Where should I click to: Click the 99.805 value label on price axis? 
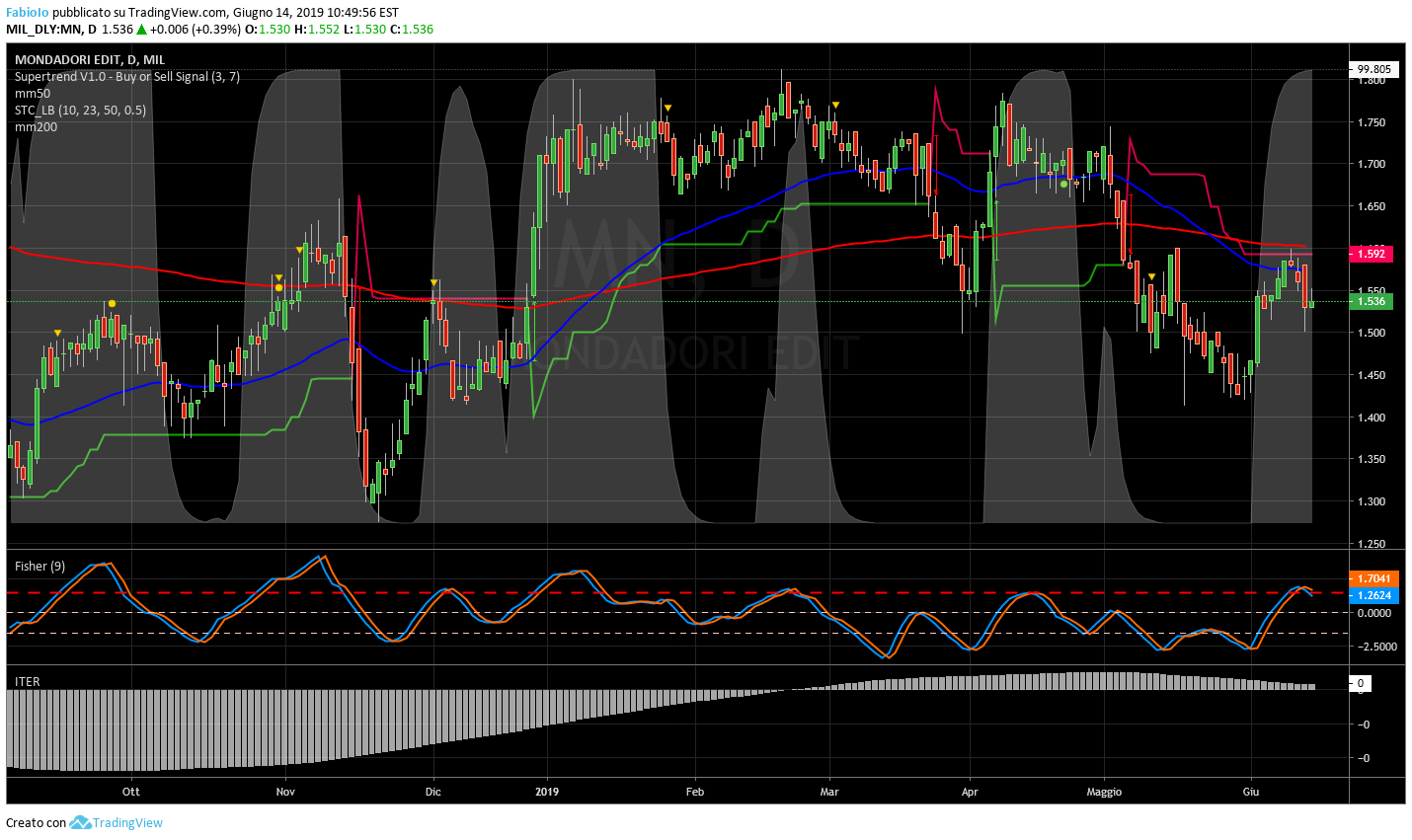[1373, 69]
